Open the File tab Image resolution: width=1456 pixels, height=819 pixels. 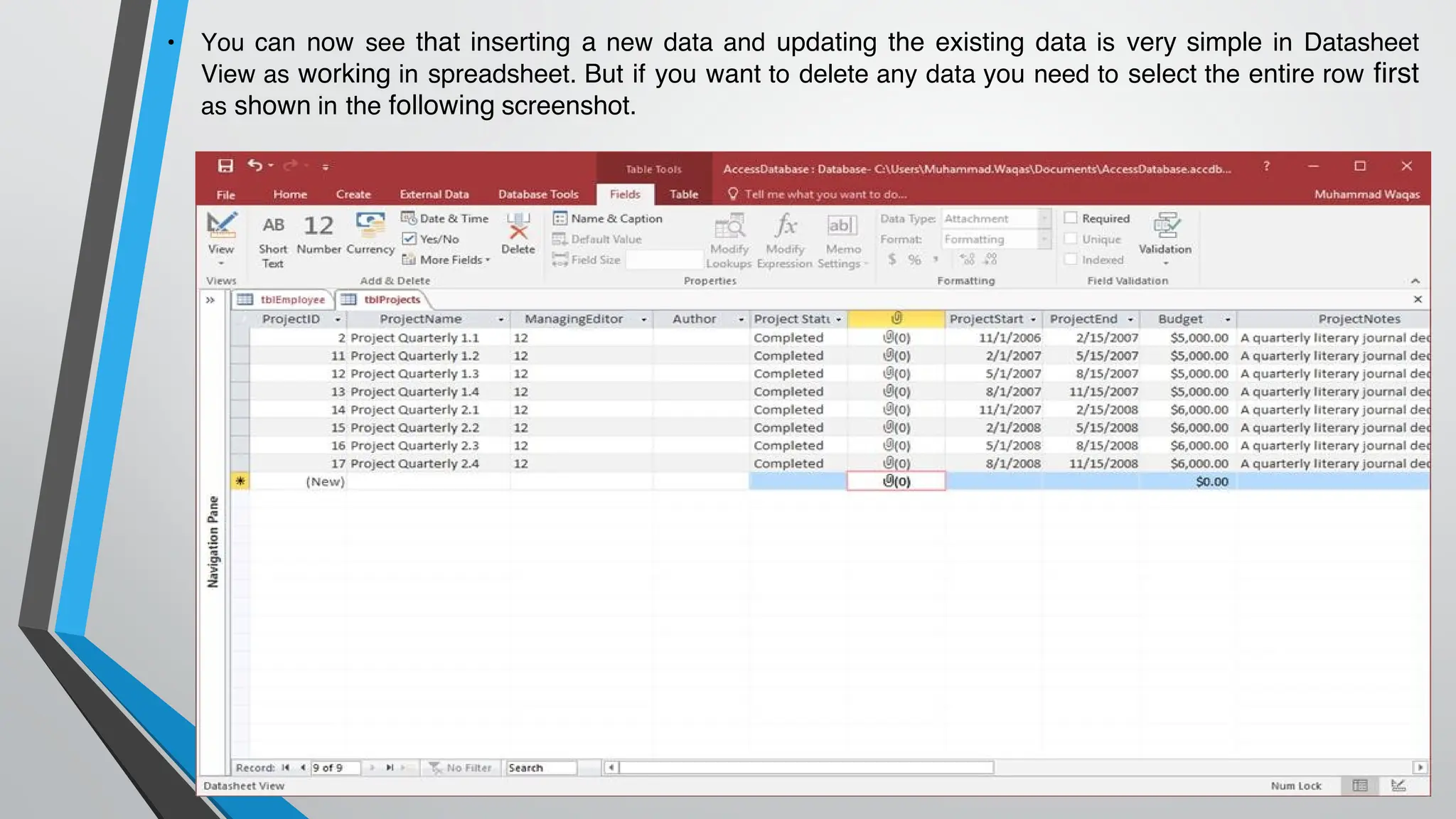225,194
